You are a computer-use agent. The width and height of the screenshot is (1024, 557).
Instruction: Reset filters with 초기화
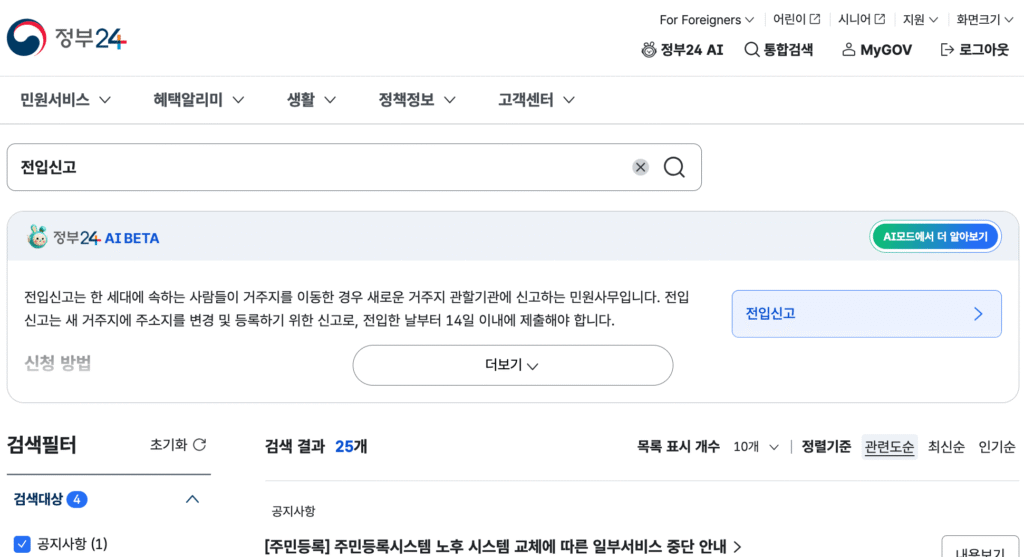(x=178, y=445)
